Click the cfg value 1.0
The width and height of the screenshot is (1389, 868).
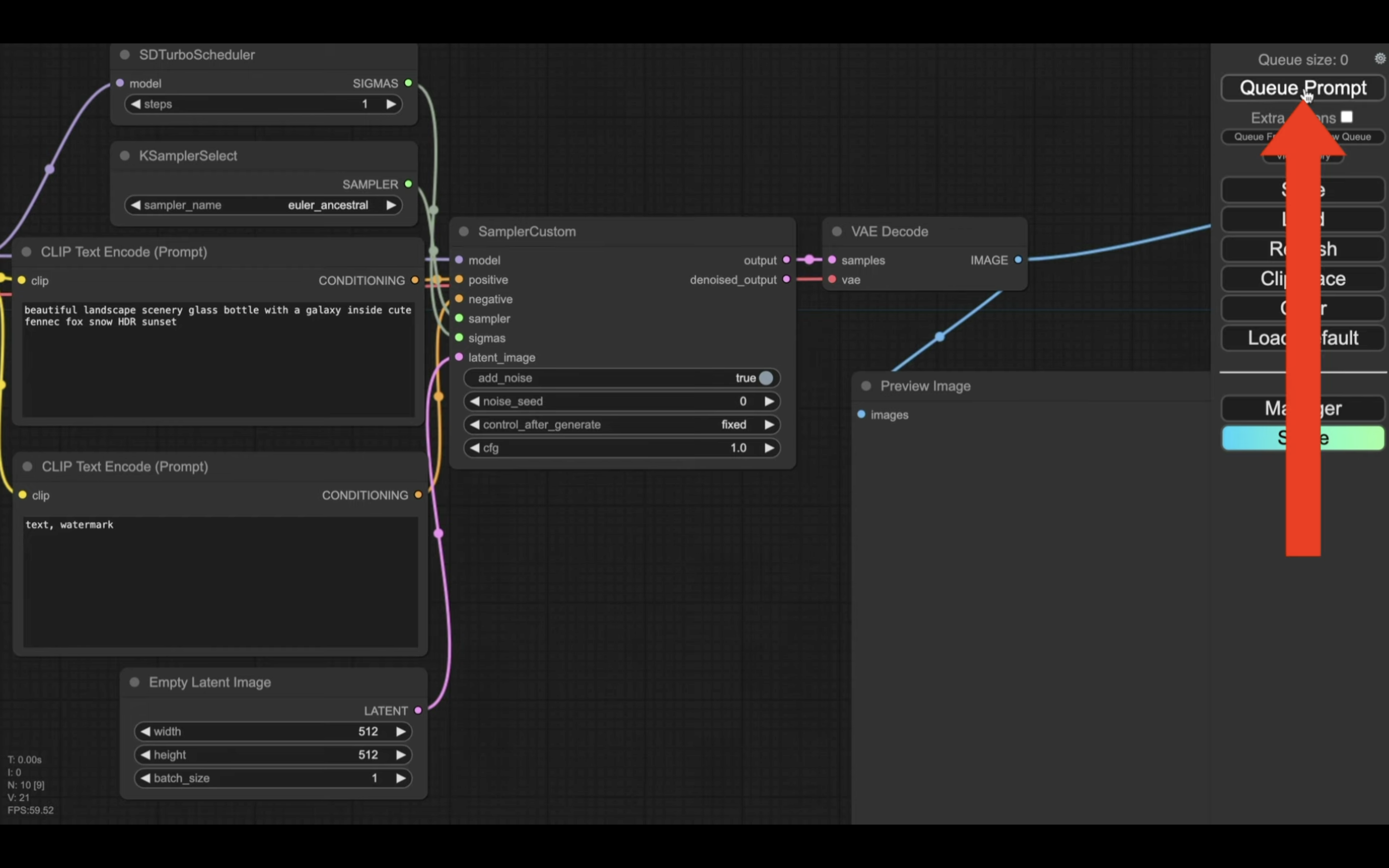738,448
